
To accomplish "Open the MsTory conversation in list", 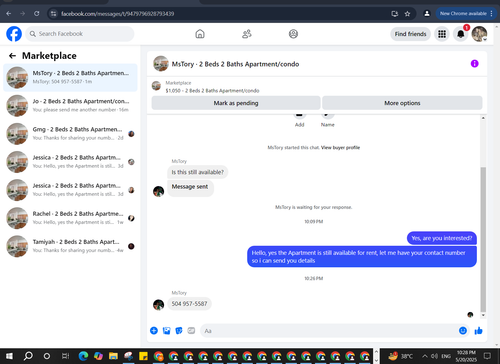I will (x=70, y=77).
